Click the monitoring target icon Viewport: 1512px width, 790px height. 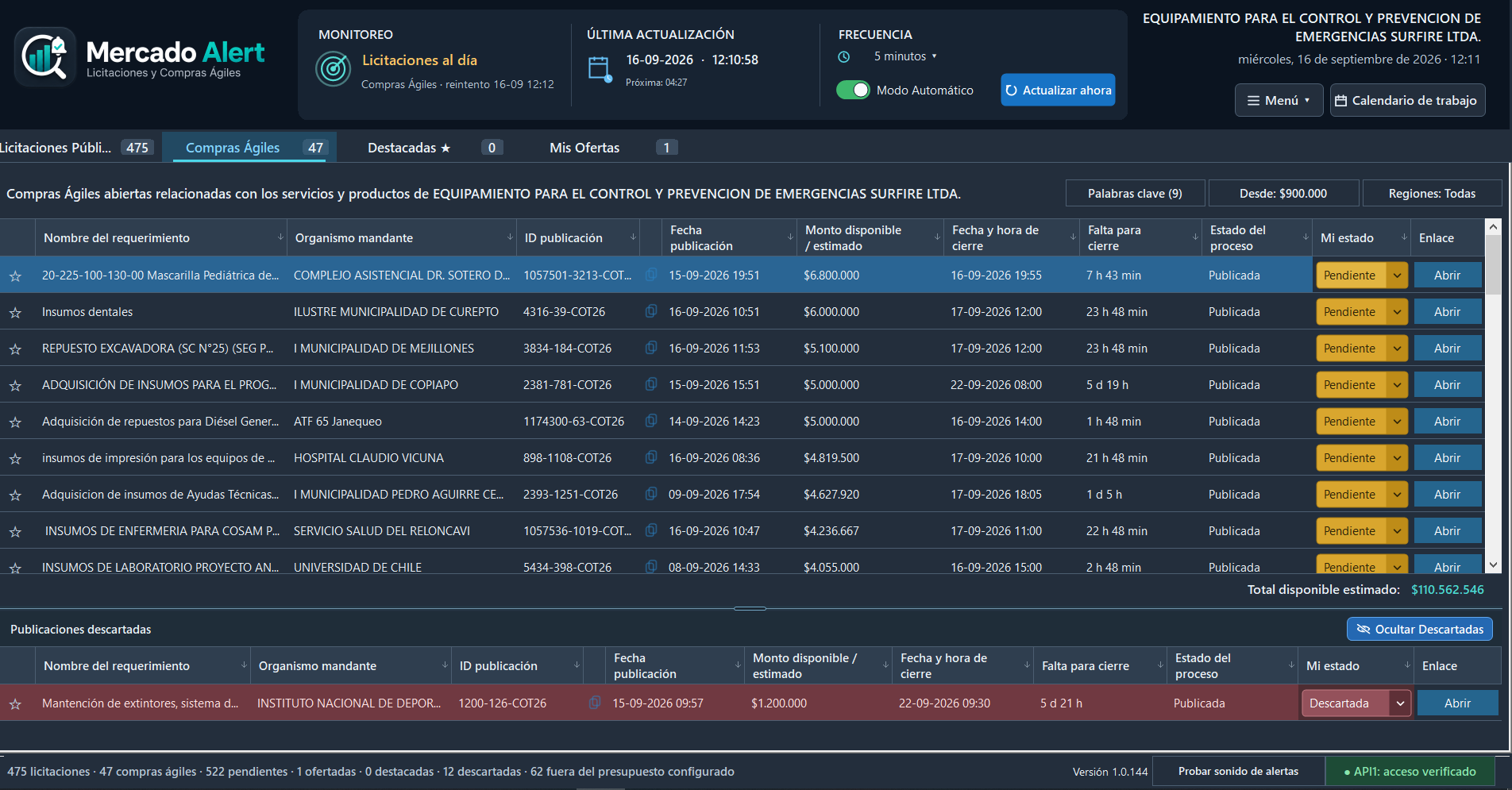point(333,69)
